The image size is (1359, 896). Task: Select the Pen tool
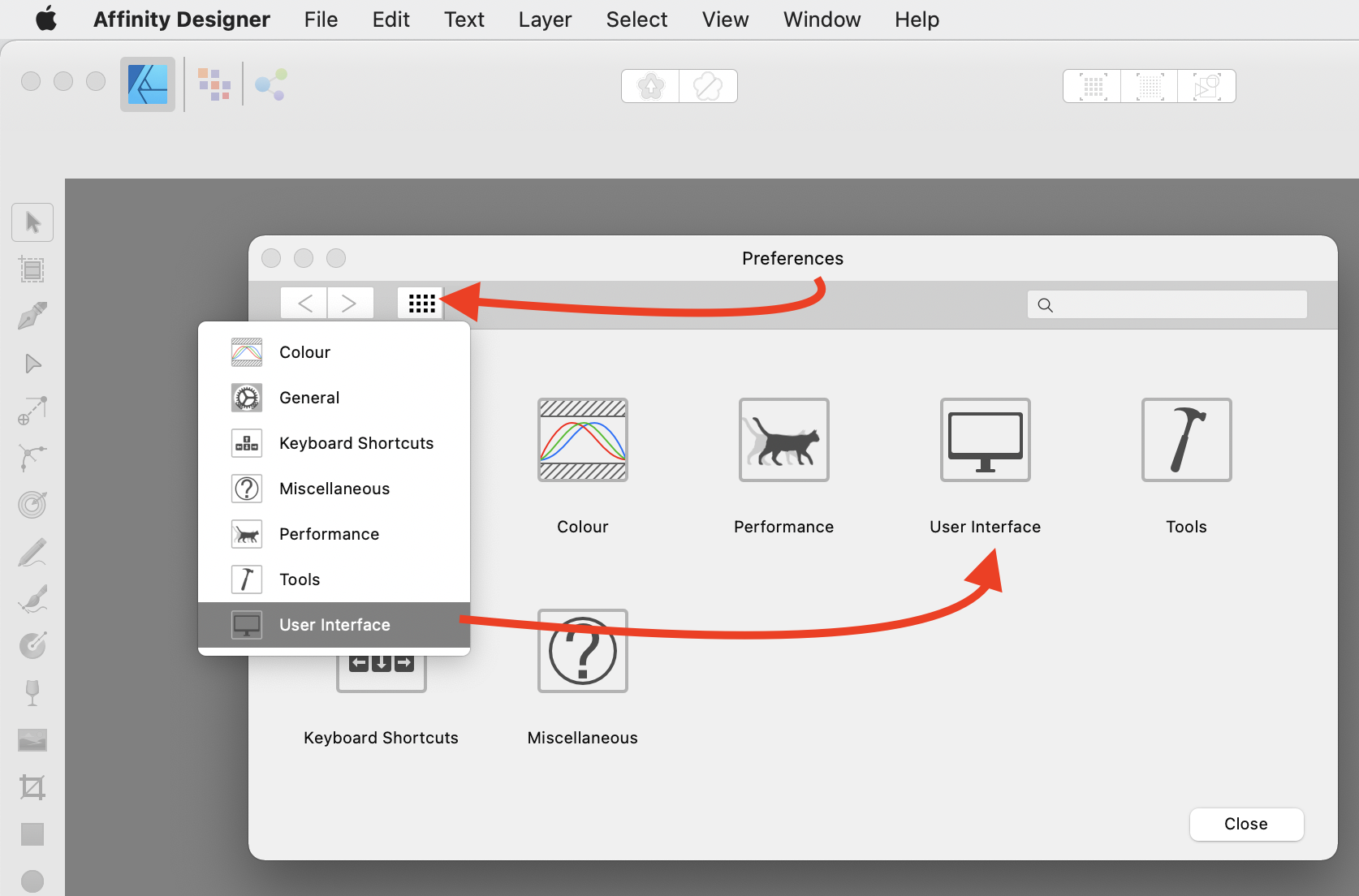[32, 317]
